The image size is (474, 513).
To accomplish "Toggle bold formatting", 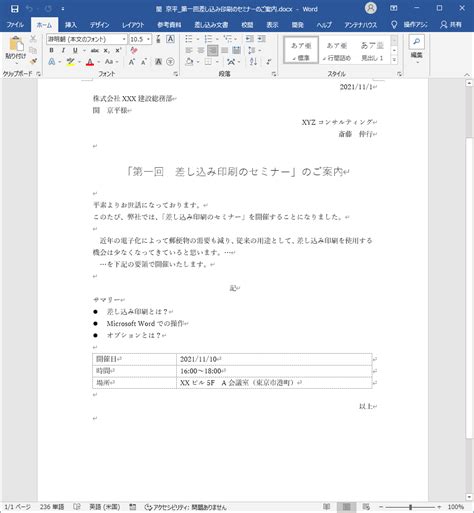I will (51, 50).
